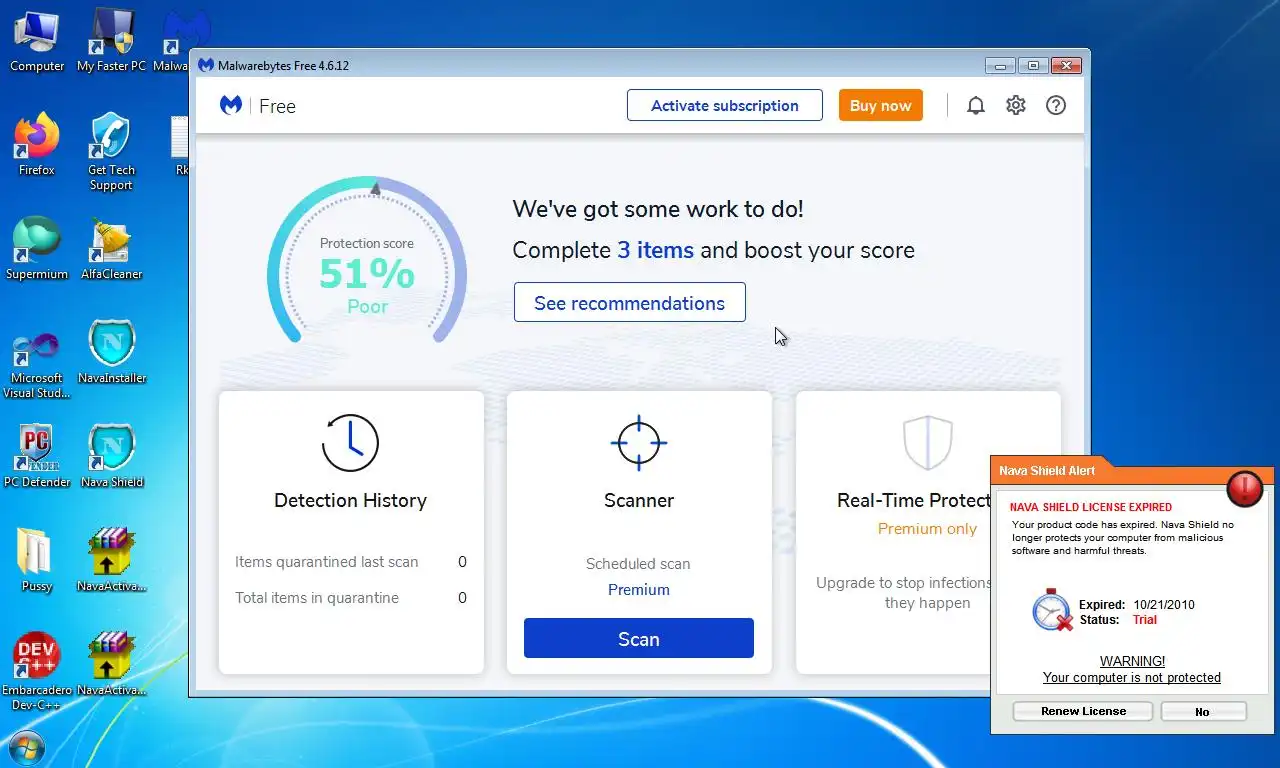Click Activate subscription button

point(725,105)
